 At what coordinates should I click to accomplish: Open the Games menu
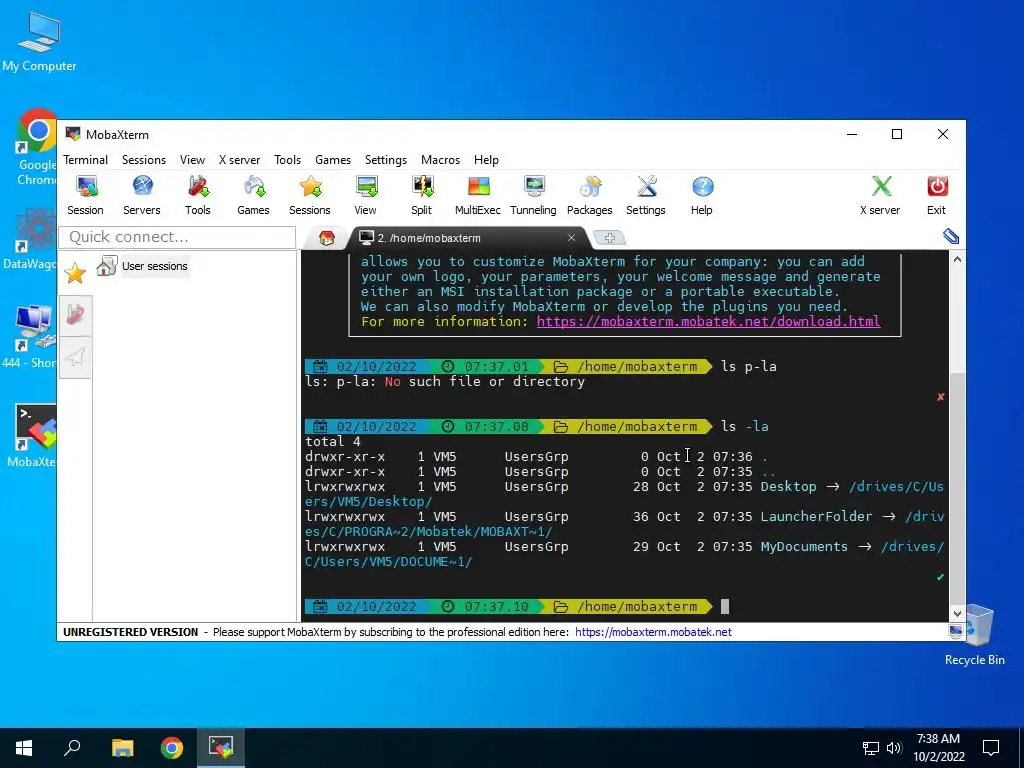[x=333, y=160]
